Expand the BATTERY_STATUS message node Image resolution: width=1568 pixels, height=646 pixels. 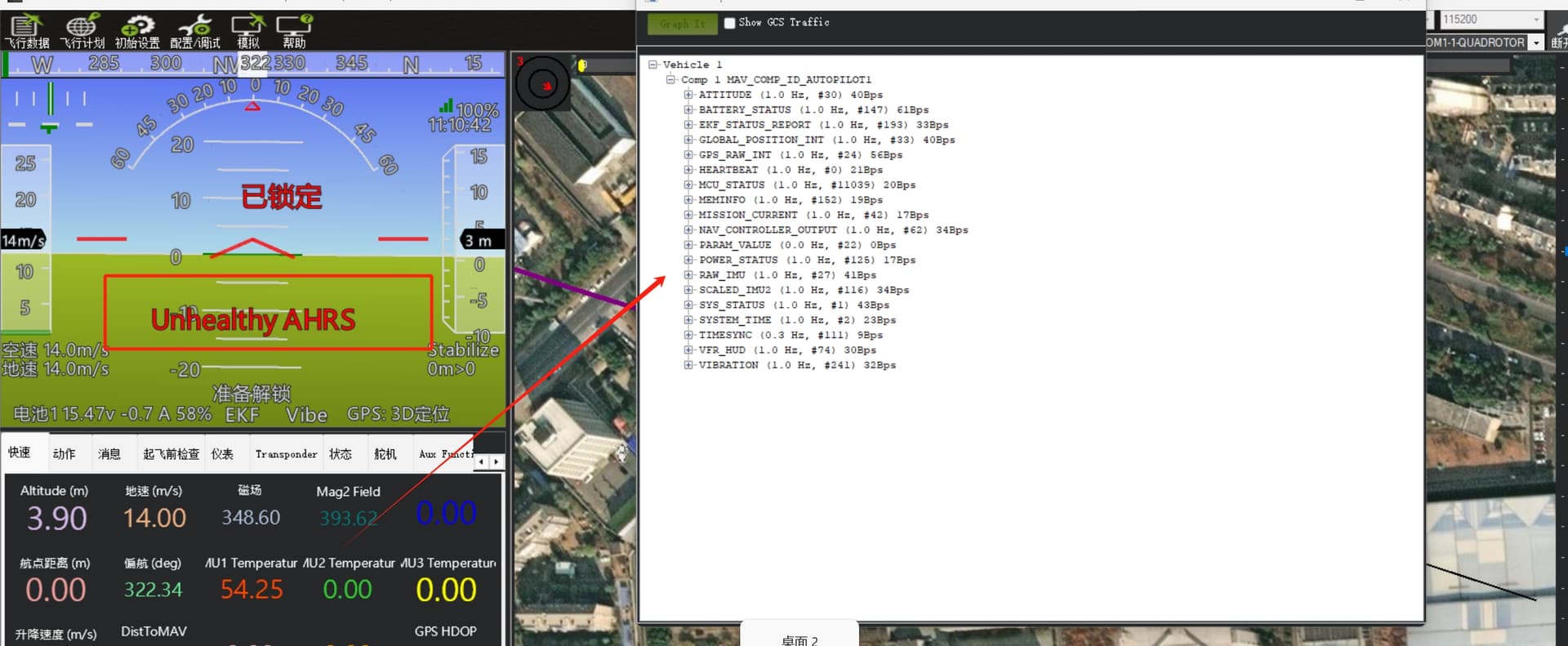[688, 109]
